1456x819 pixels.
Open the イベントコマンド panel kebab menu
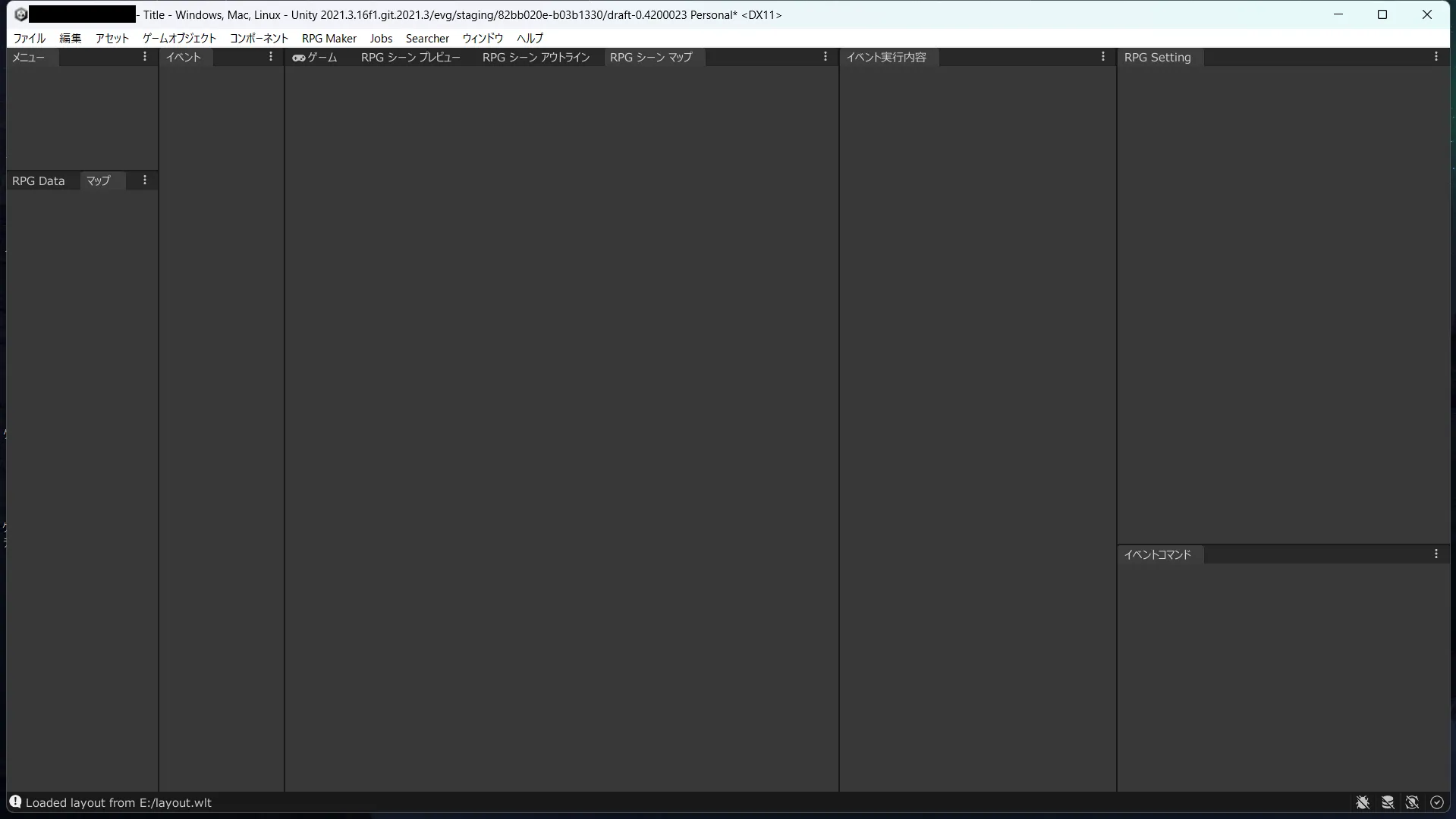click(1436, 554)
